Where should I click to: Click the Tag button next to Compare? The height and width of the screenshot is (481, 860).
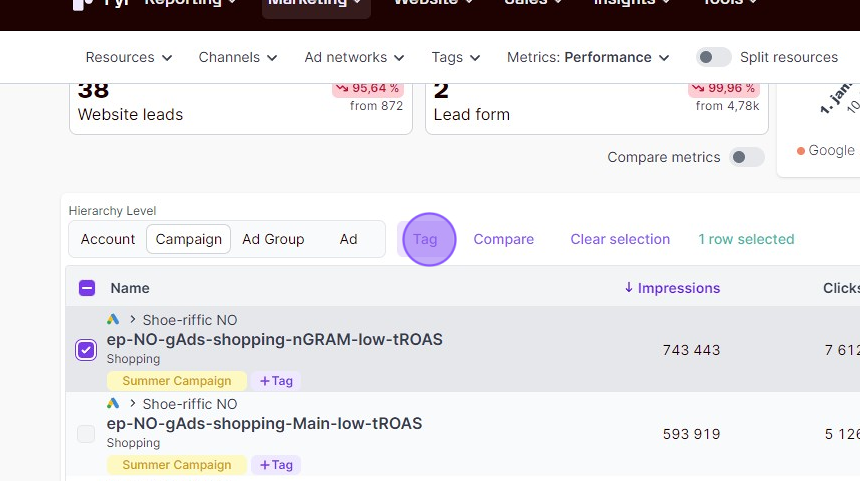[x=425, y=239]
